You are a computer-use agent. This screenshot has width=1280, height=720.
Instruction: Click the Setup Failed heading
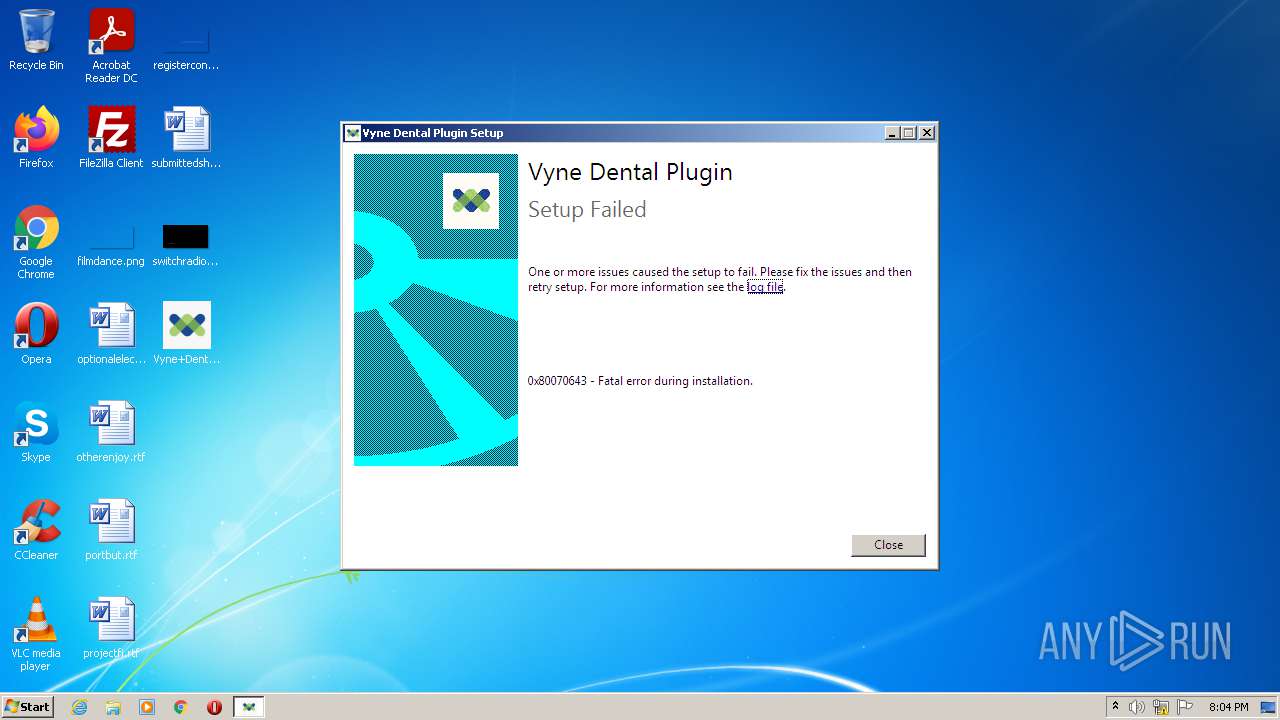[587, 210]
